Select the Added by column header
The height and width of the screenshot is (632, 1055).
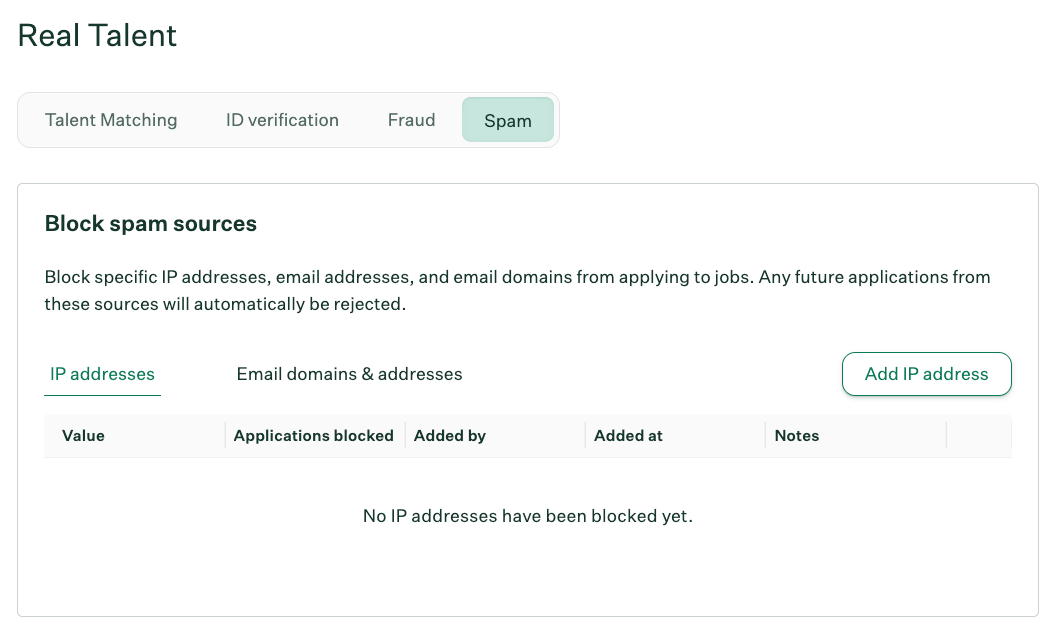click(x=449, y=436)
